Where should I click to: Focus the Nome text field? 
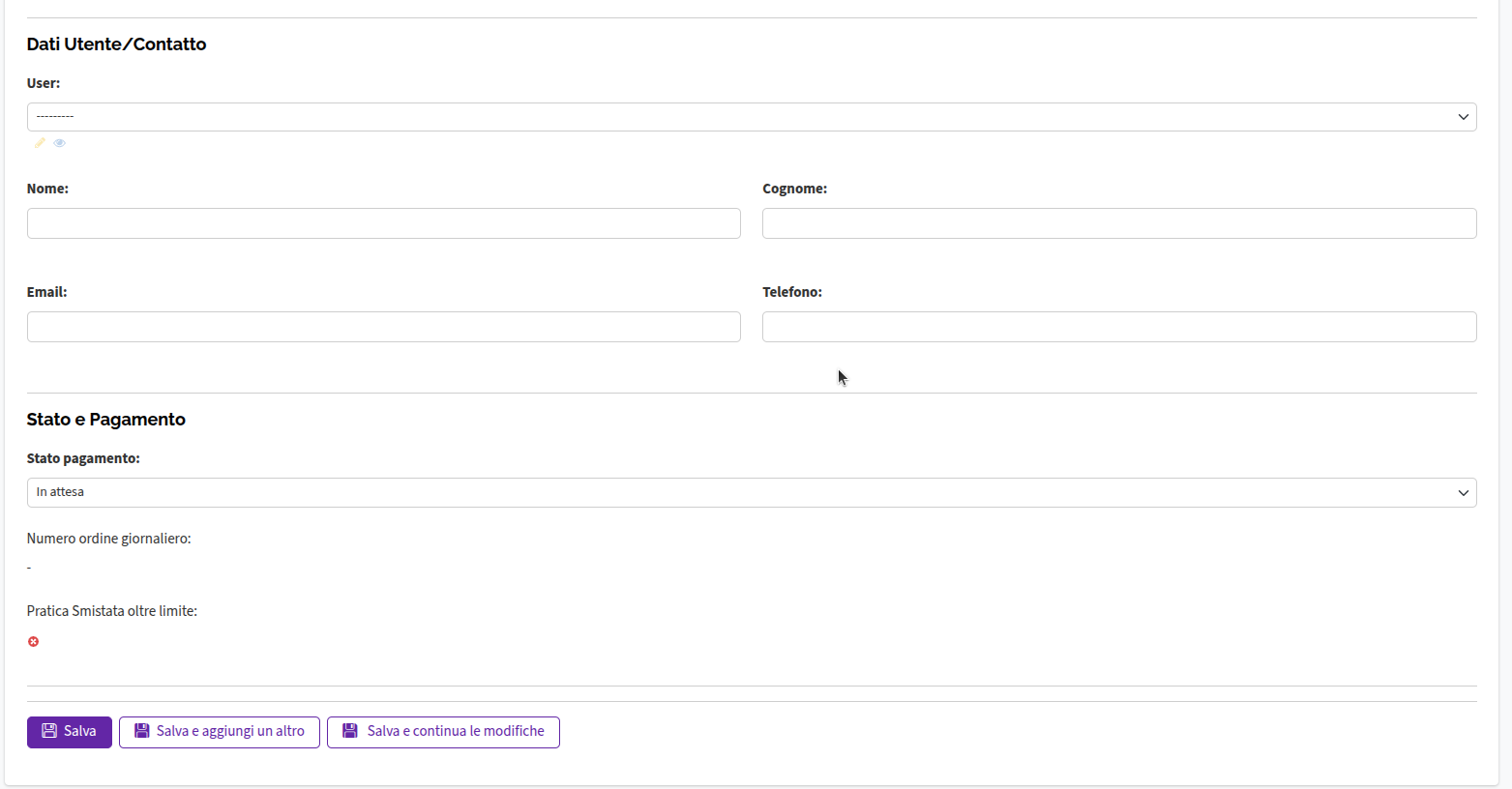pyautogui.click(x=383, y=223)
